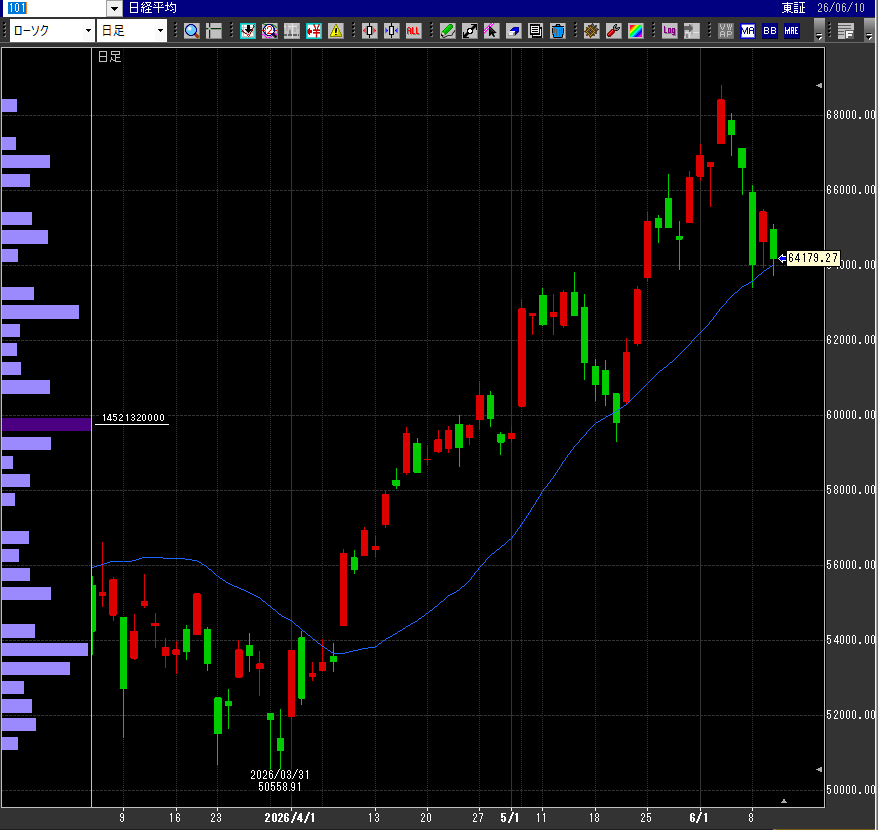Click the dark purple highlighted volume profile bar
This screenshot has width=878, height=830.
tap(46, 425)
